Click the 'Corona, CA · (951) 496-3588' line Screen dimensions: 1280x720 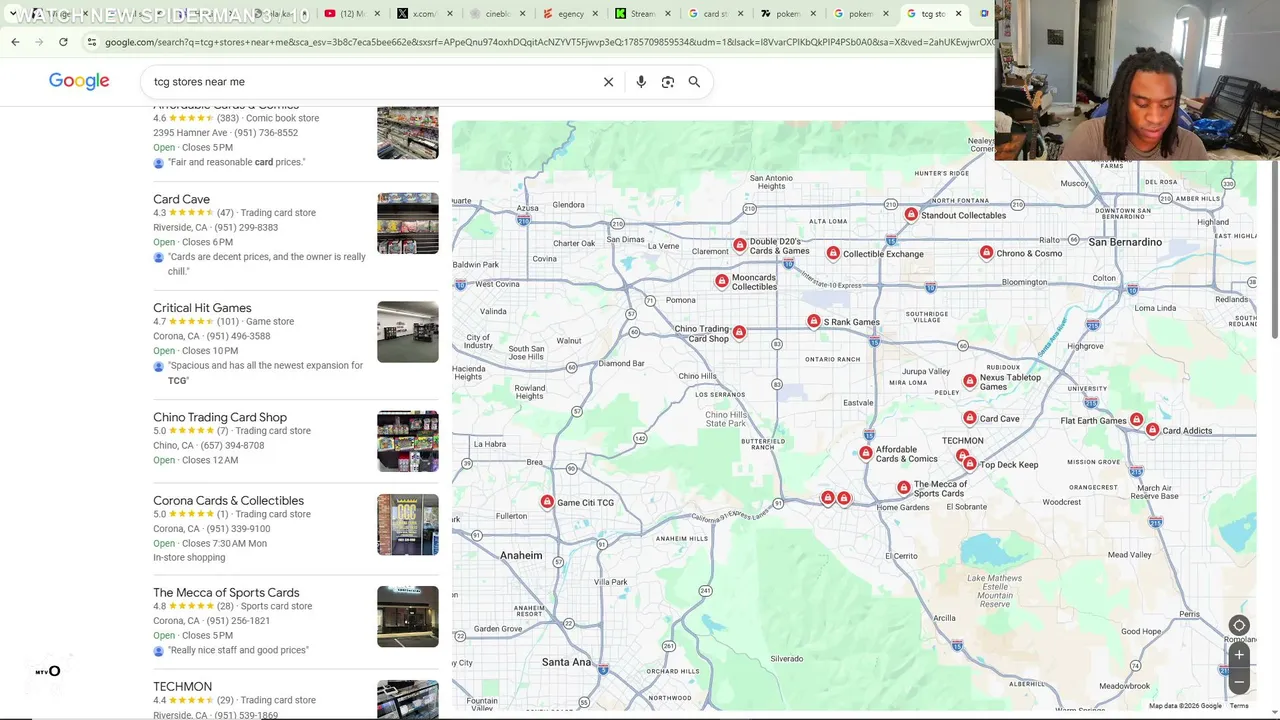[211, 336]
